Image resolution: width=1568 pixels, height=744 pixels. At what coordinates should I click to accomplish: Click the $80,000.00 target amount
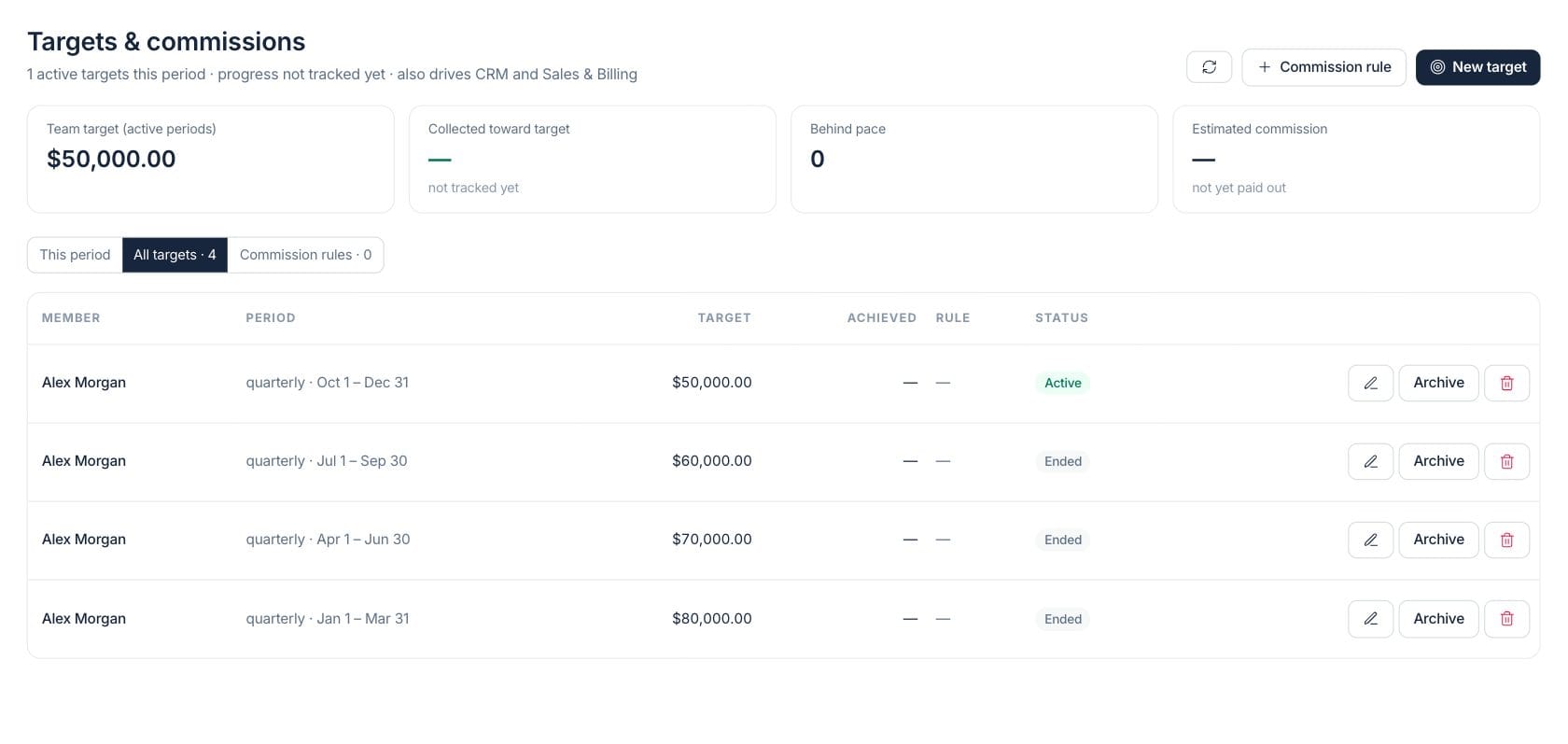click(x=712, y=619)
